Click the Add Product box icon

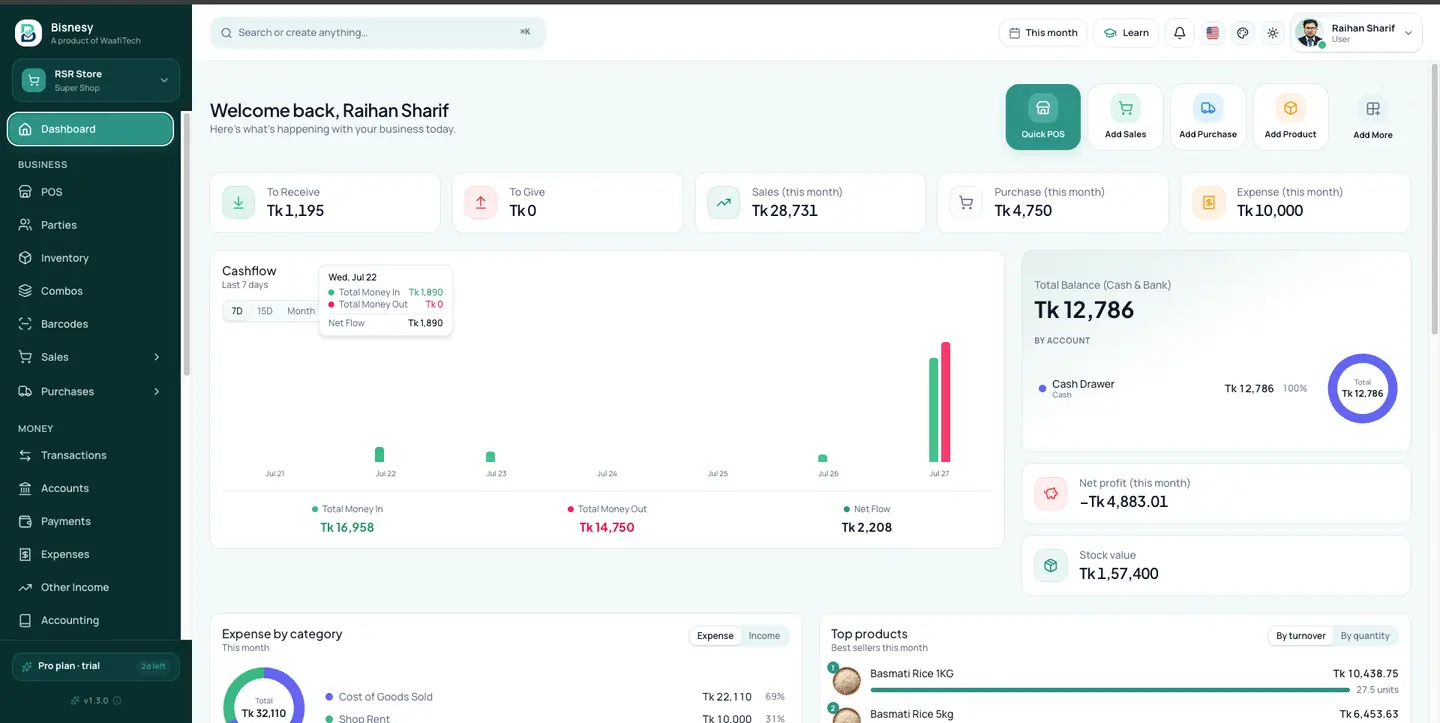point(1290,108)
